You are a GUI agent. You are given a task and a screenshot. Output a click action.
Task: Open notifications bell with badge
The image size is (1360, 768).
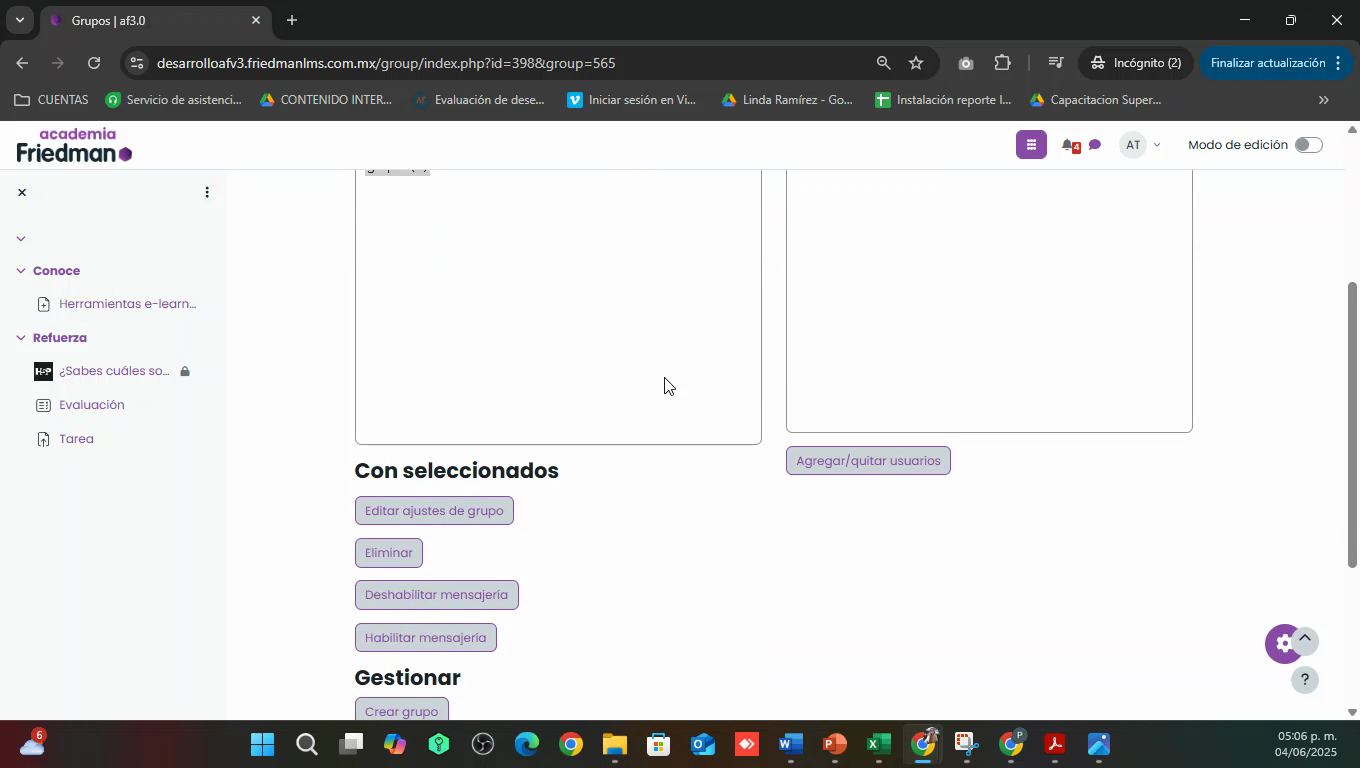[1070, 146]
